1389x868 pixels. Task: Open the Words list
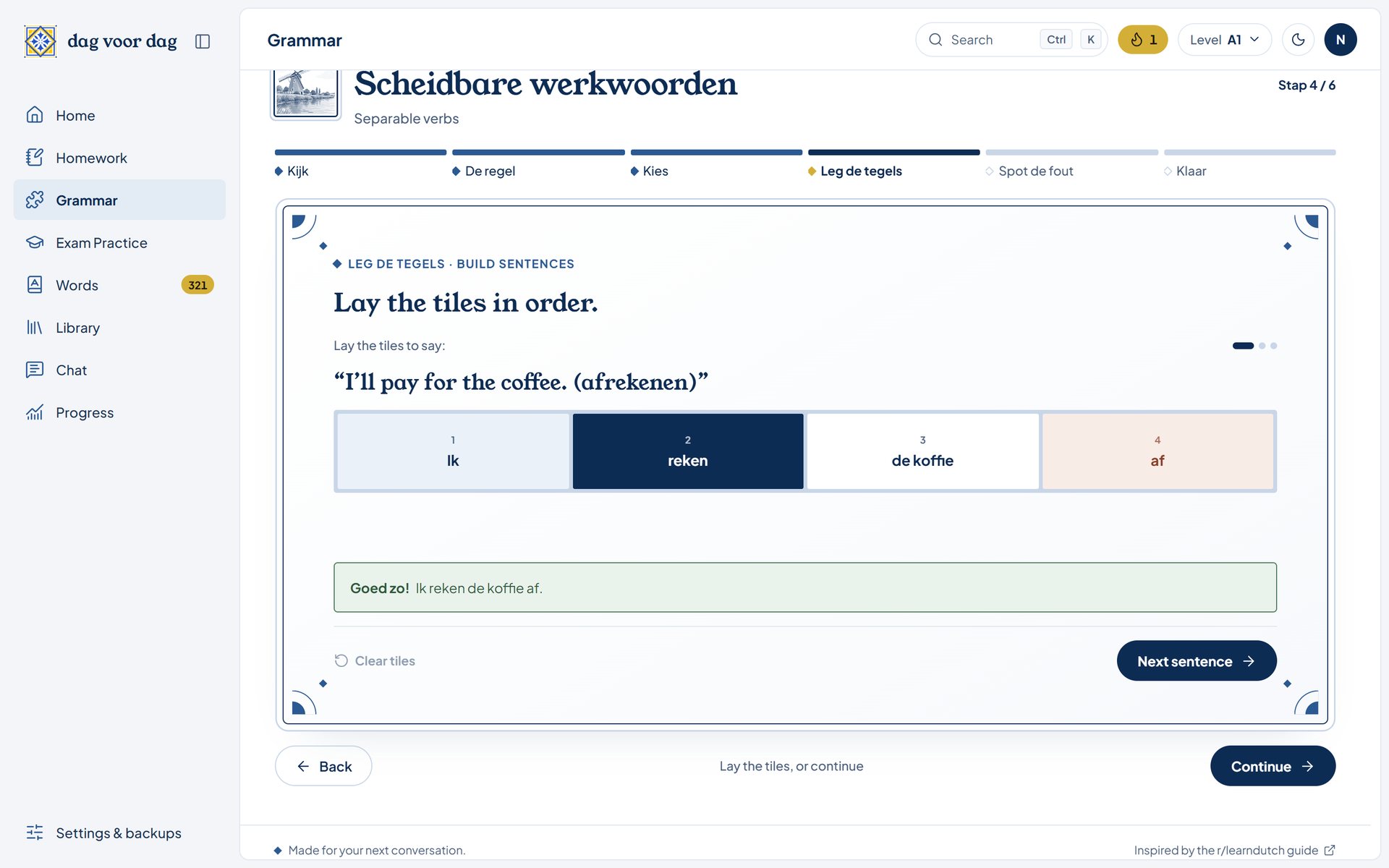[x=119, y=285]
